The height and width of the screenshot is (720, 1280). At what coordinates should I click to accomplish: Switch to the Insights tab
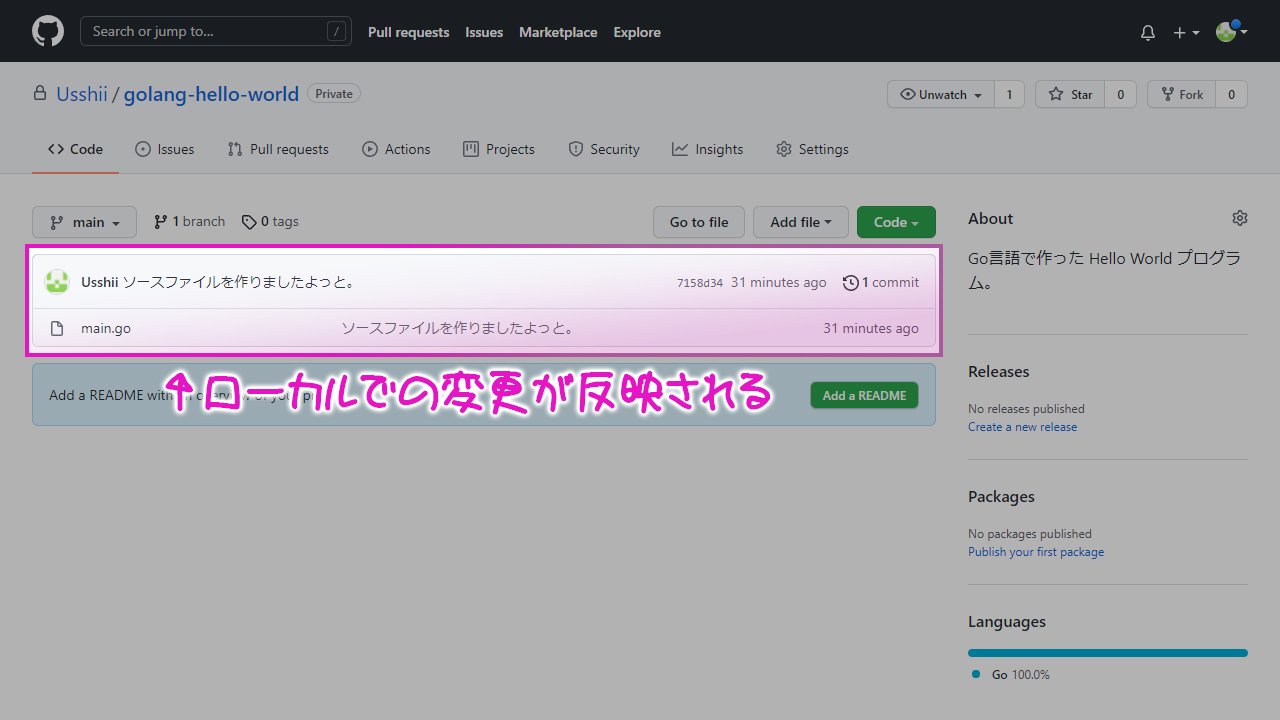pos(708,149)
